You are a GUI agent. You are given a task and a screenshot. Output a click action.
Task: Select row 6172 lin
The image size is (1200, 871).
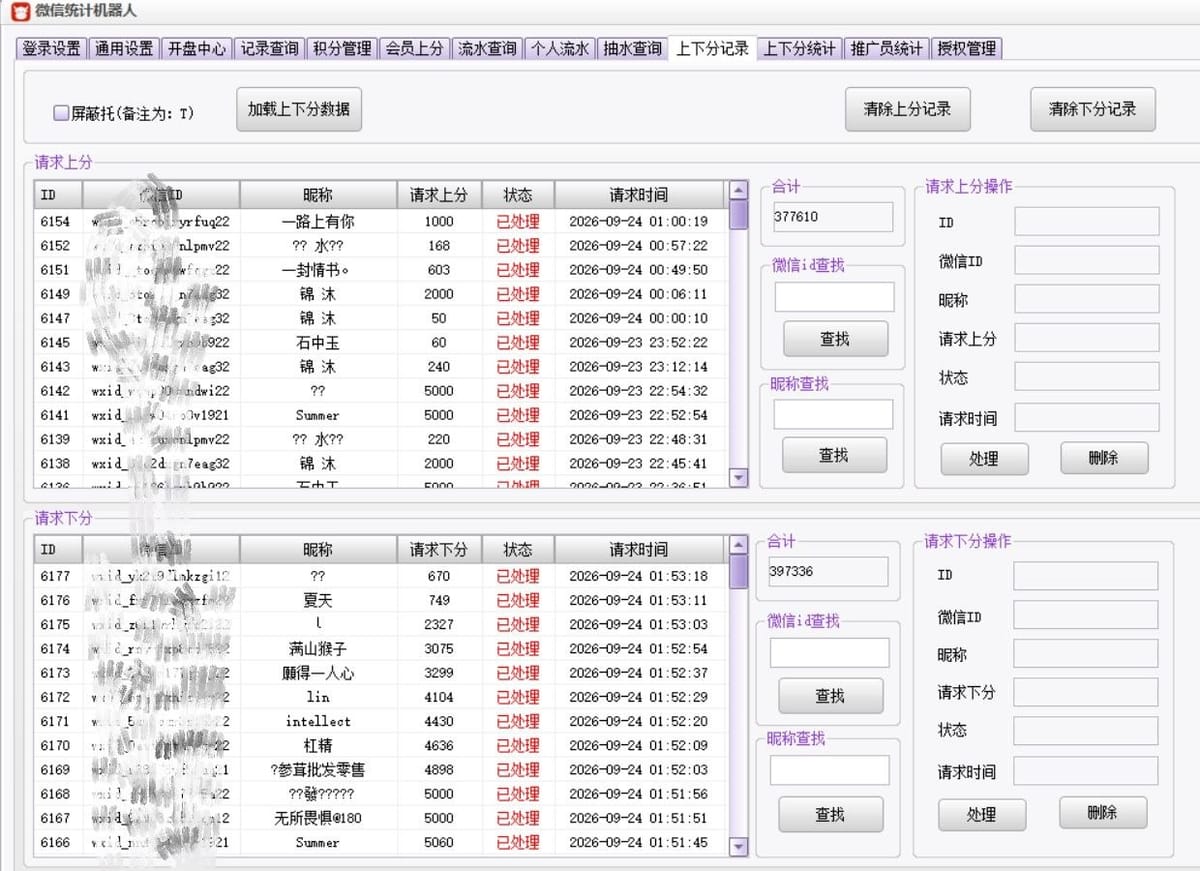(380, 697)
